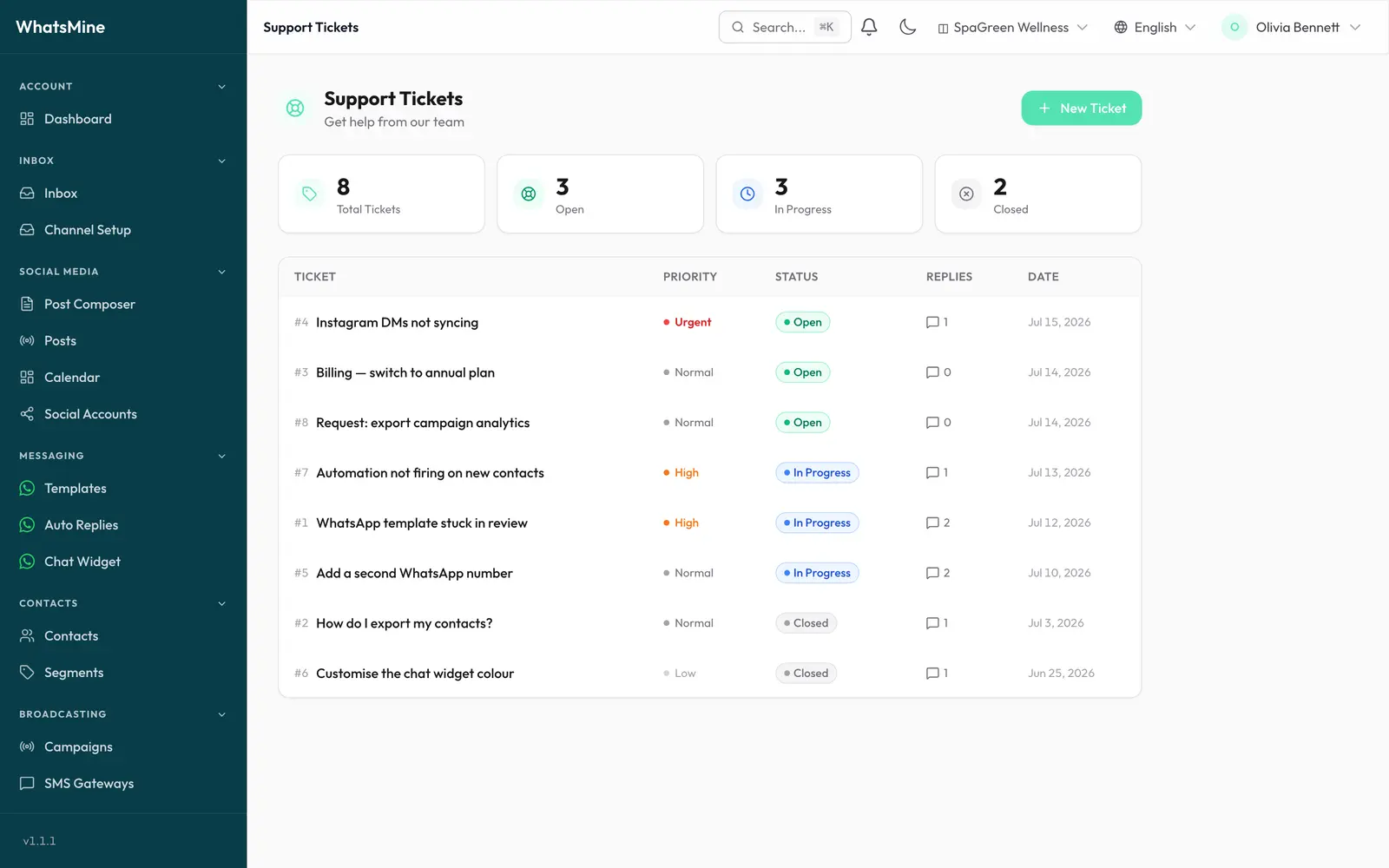1389x868 pixels.
Task: Click the Post Composer document icon
Action: [x=27, y=305]
